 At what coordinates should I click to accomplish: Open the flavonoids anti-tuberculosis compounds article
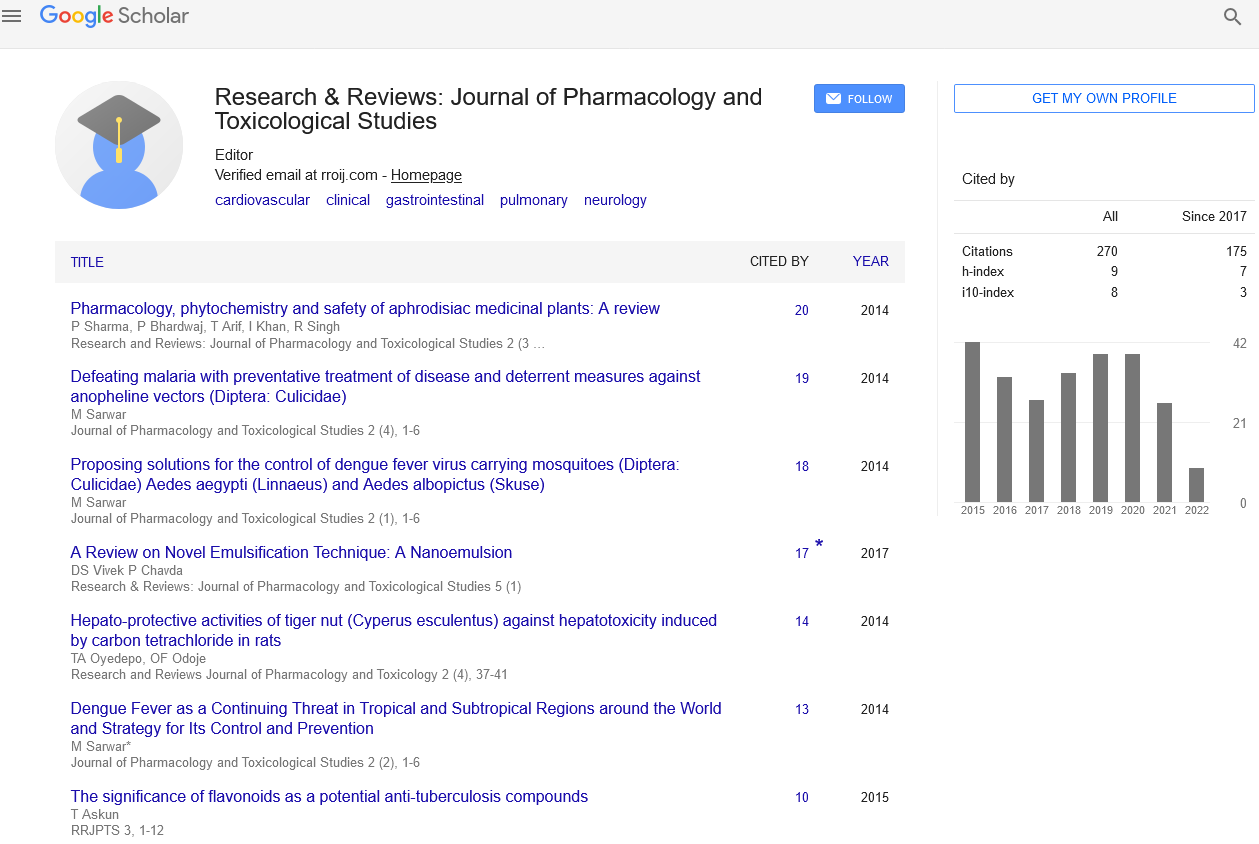click(329, 797)
